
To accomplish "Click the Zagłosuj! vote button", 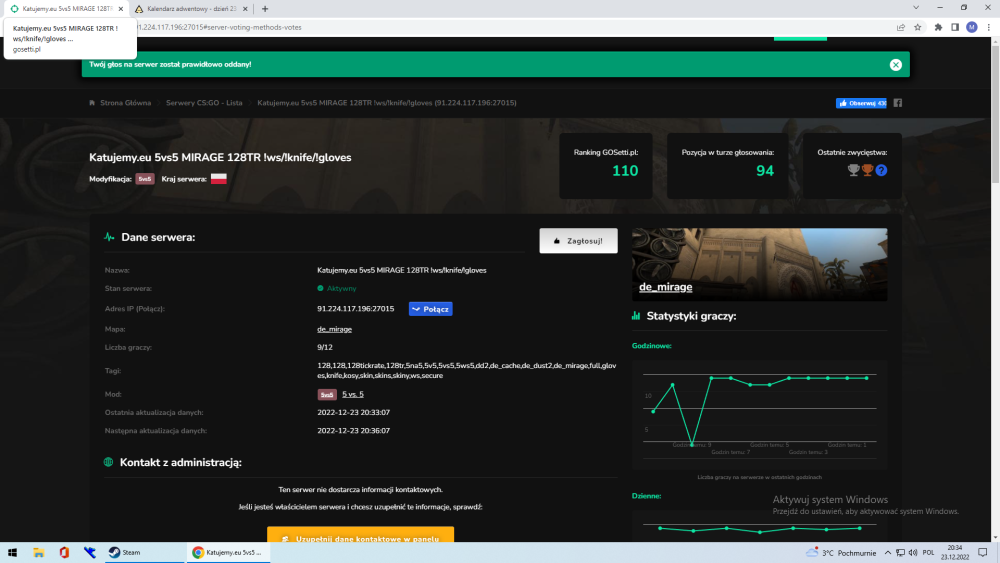I will coord(578,241).
